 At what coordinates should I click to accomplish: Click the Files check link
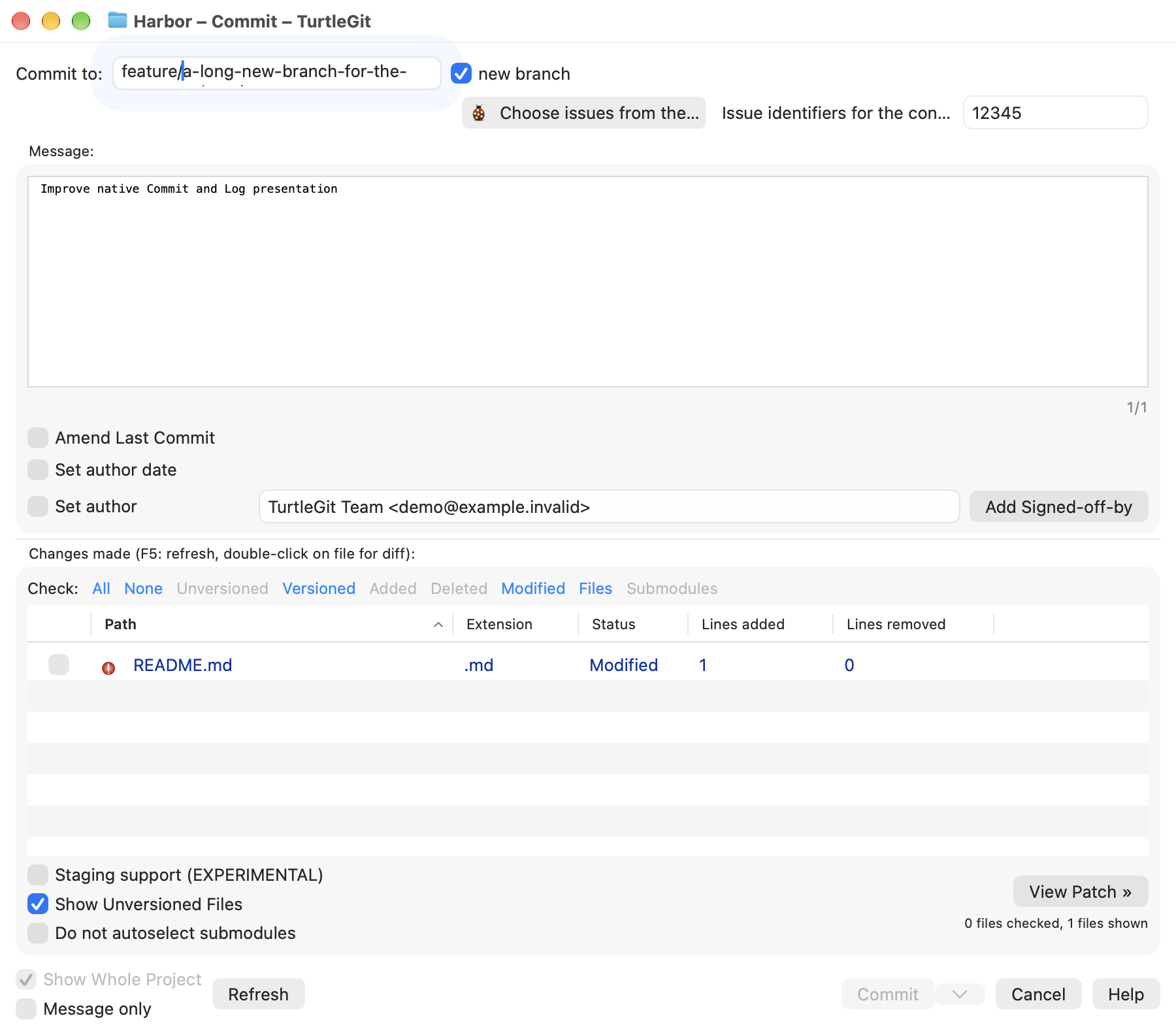[596, 589]
